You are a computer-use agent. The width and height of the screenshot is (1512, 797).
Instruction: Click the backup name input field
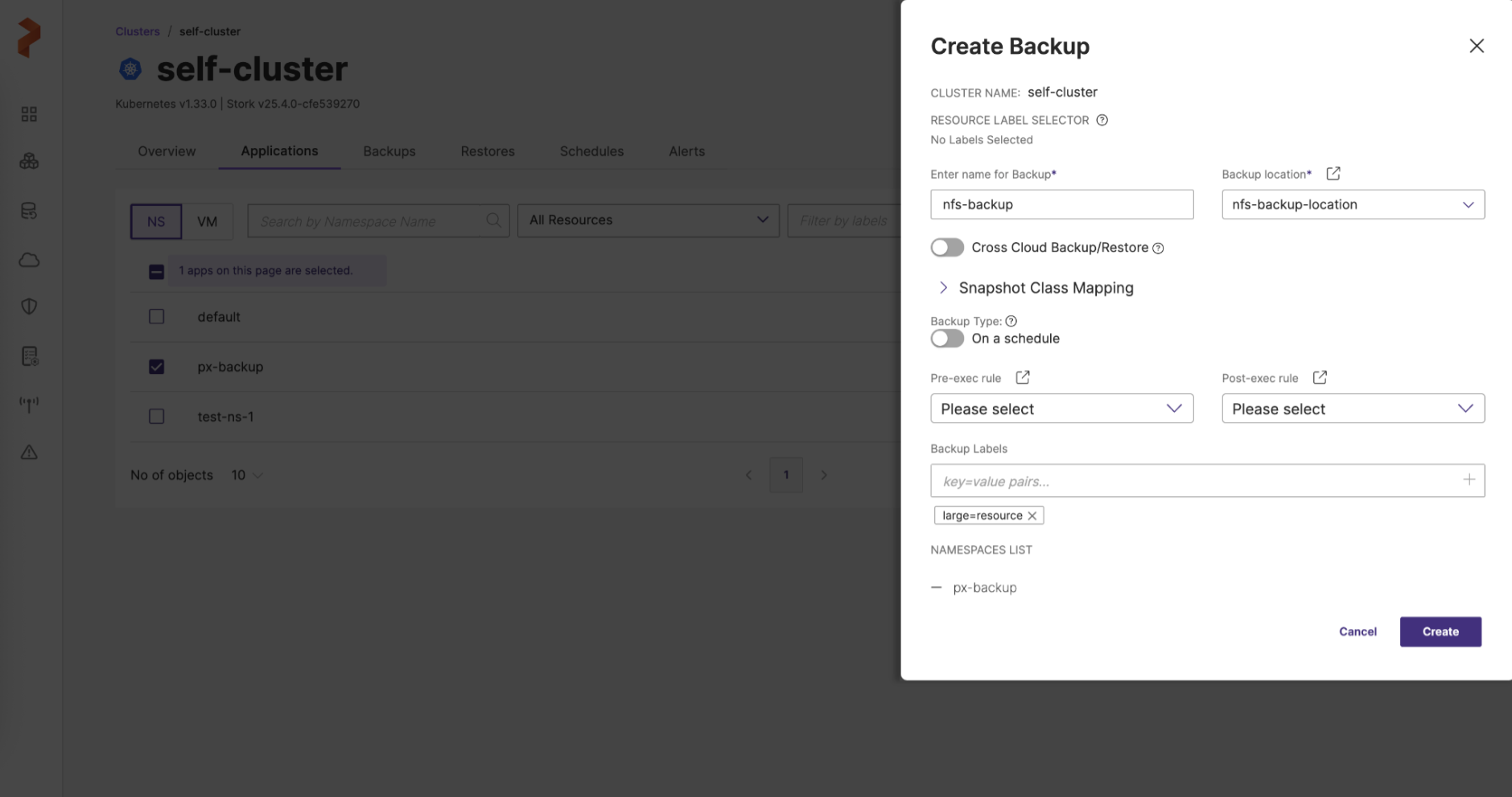click(x=1061, y=204)
